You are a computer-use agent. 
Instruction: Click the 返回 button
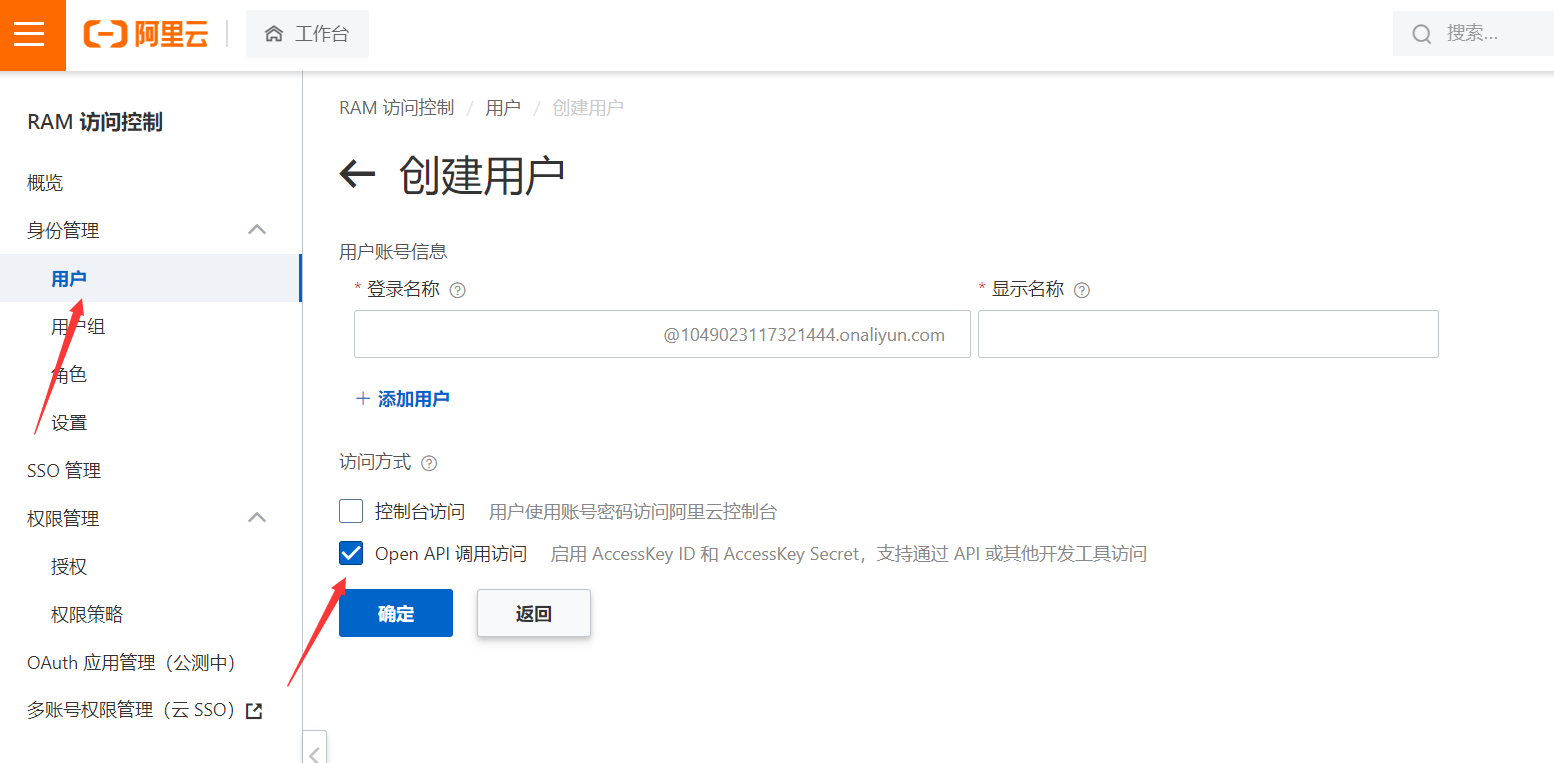pos(534,613)
